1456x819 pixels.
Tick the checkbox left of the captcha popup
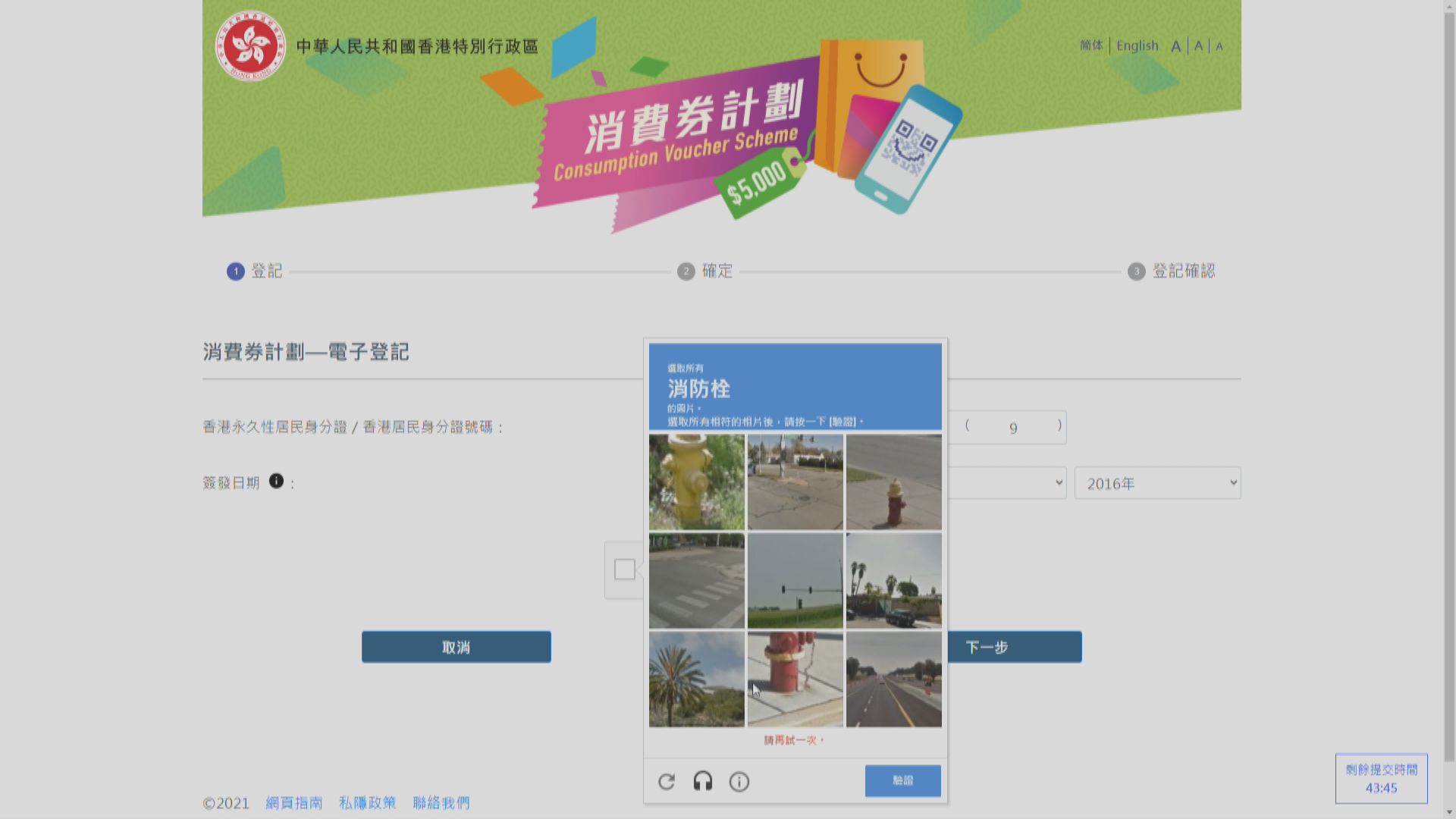pyautogui.click(x=623, y=567)
